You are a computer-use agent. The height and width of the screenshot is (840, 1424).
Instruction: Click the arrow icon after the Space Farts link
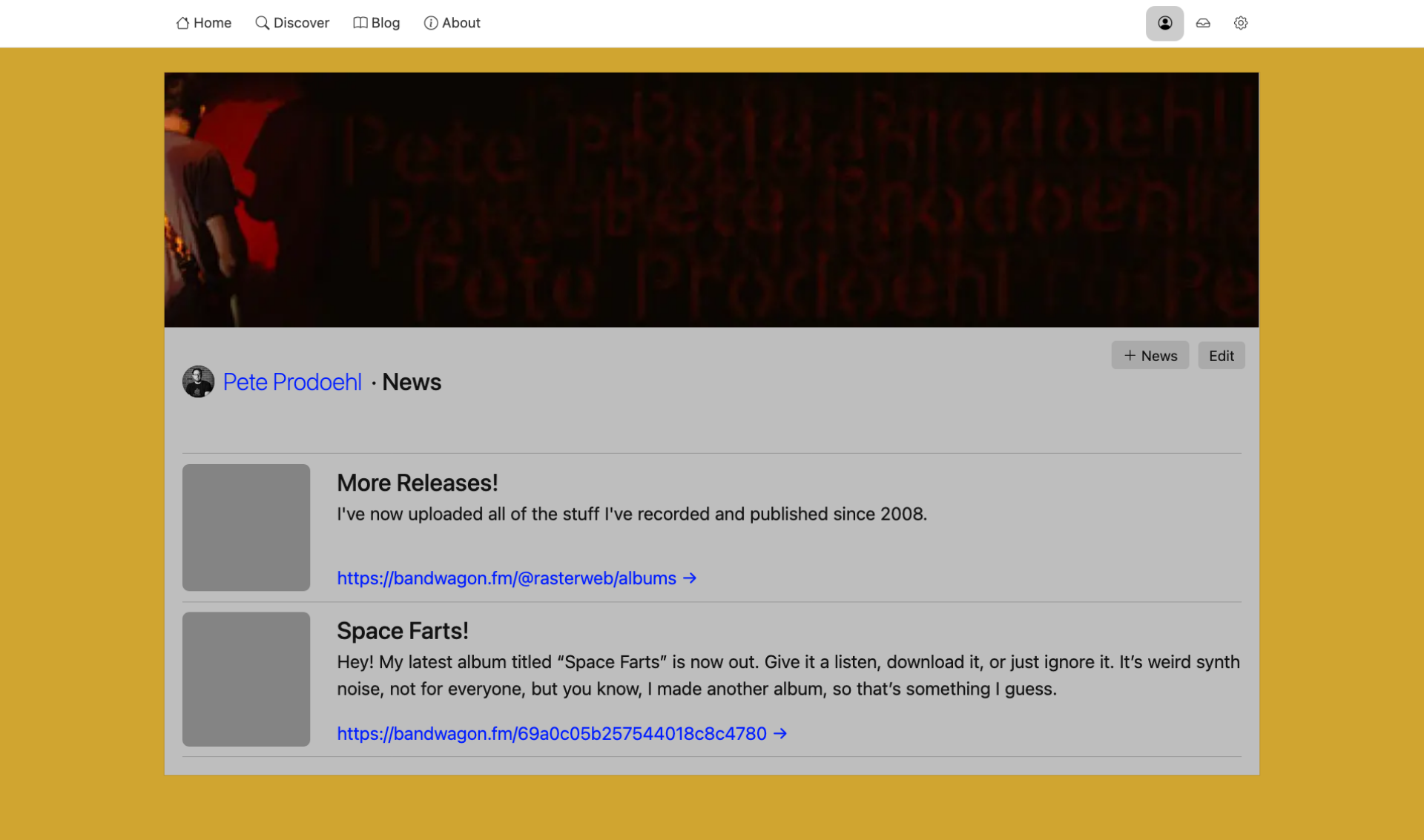click(x=782, y=734)
